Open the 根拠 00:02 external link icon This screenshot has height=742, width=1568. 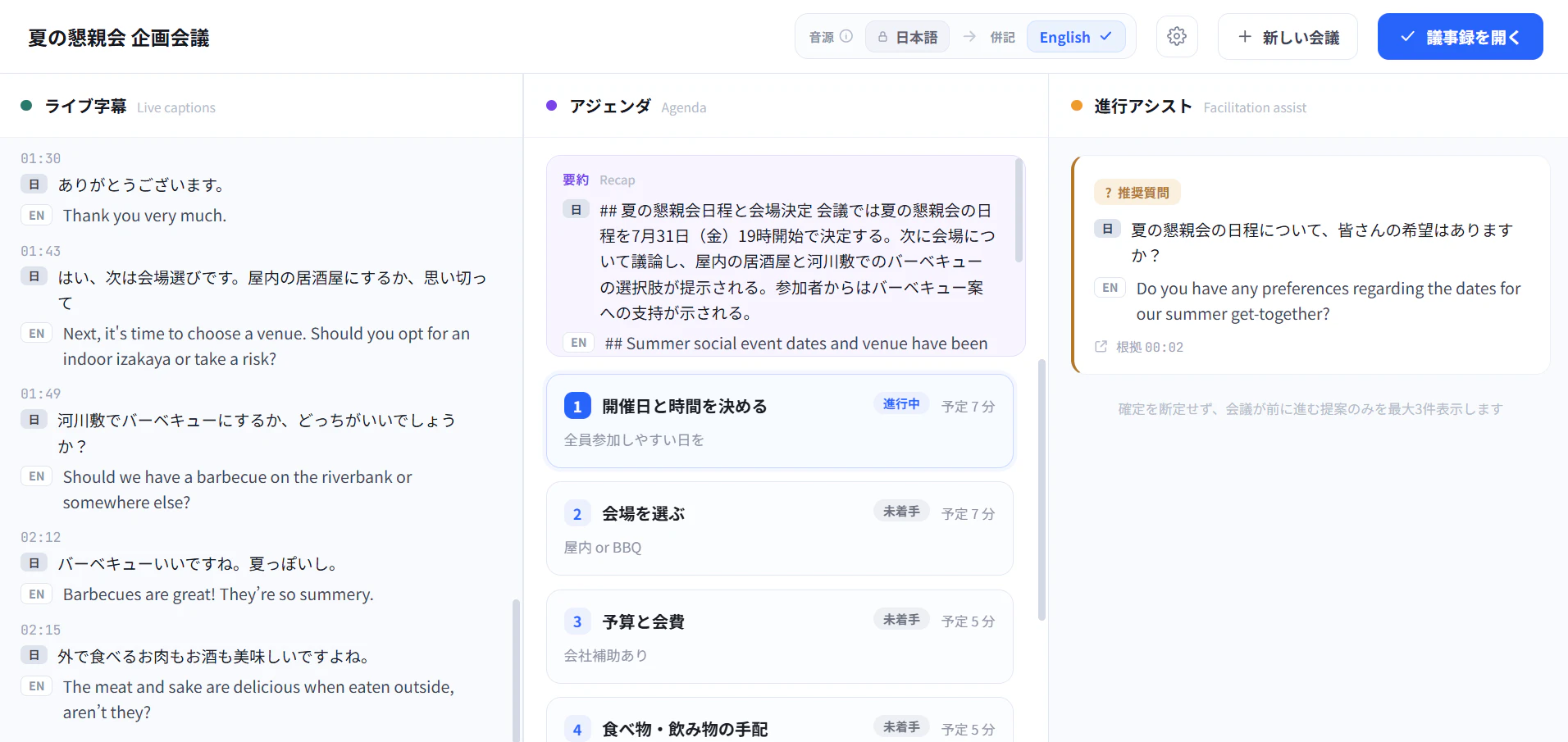(x=1101, y=347)
